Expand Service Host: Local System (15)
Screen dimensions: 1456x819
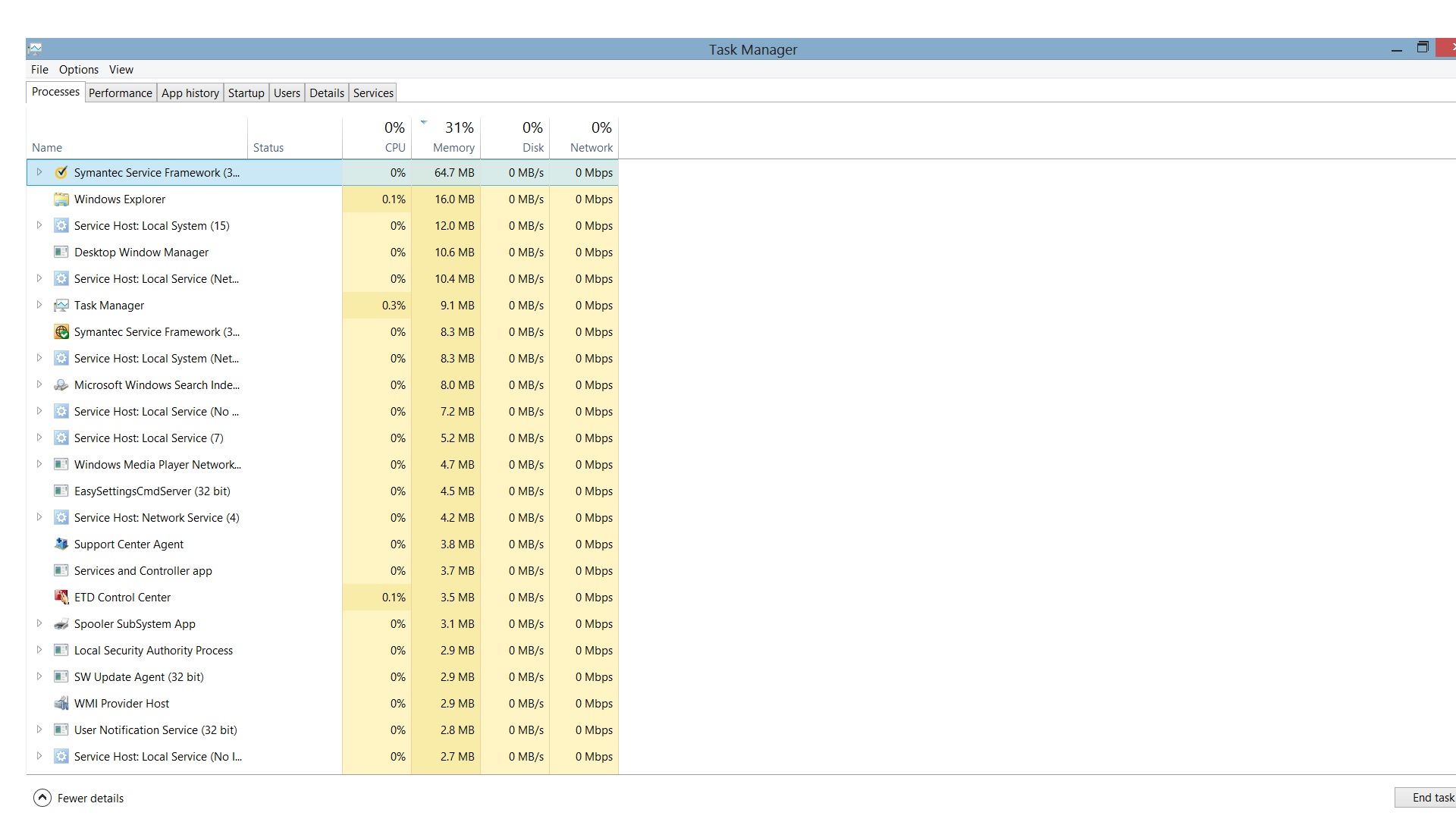pyautogui.click(x=39, y=225)
